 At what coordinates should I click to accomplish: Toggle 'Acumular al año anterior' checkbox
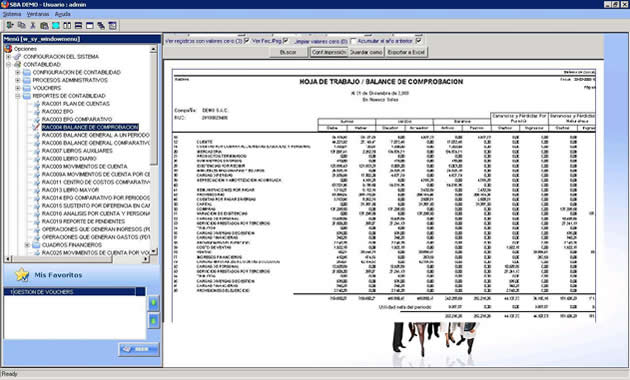click(419, 41)
